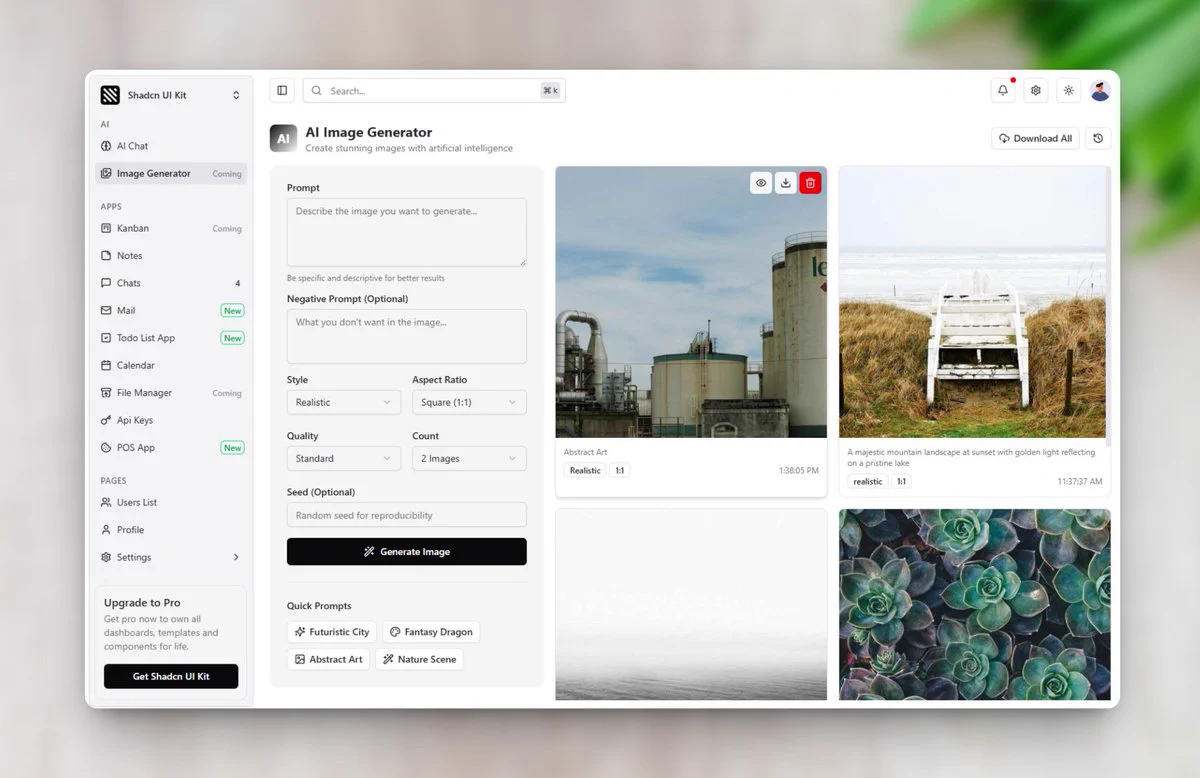
Task: Click the Generate Image button
Action: click(407, 551)
